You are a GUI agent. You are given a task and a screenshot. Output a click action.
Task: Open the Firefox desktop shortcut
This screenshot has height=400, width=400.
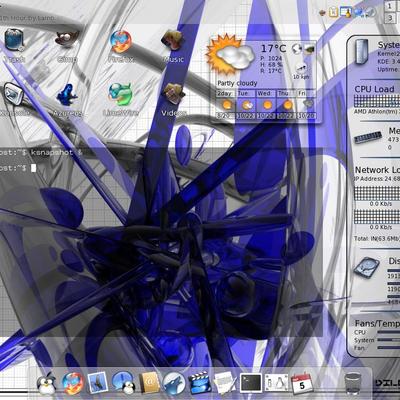tap(121, 41)
